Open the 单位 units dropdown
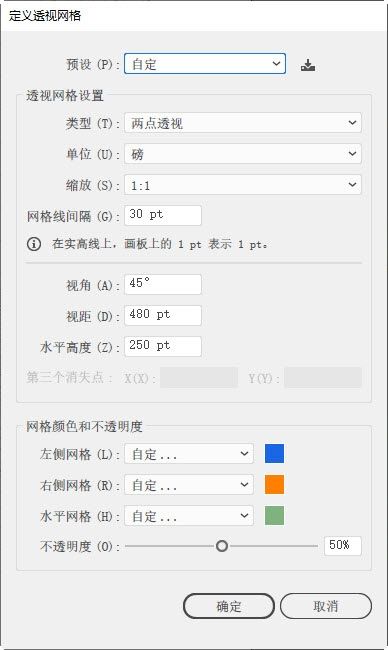The height and width of the screenshot is (650, 388). pyautogui.click(x=243, y=154)
